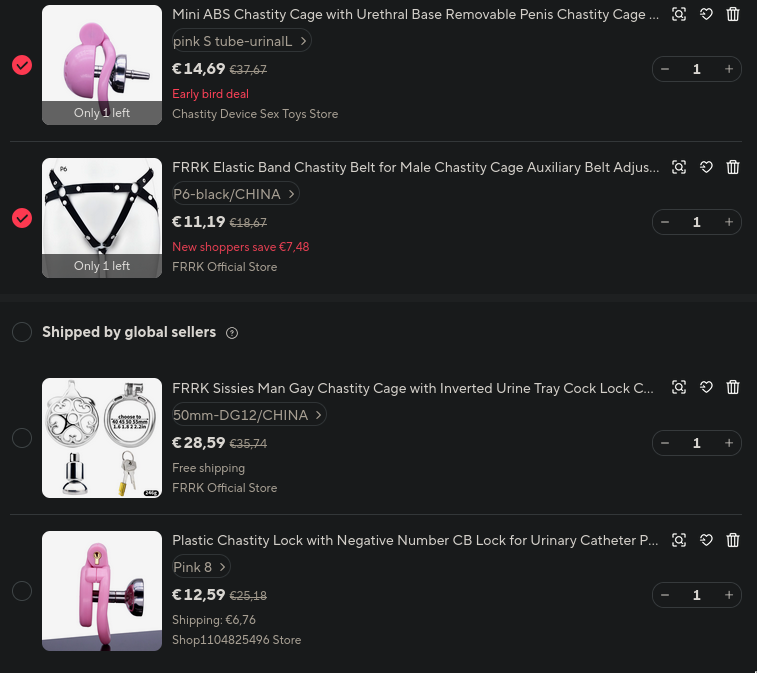Check the FRRK Sissies 50mm-DG12 item
This screenshot has height=673, width=757.
point(22,438)
